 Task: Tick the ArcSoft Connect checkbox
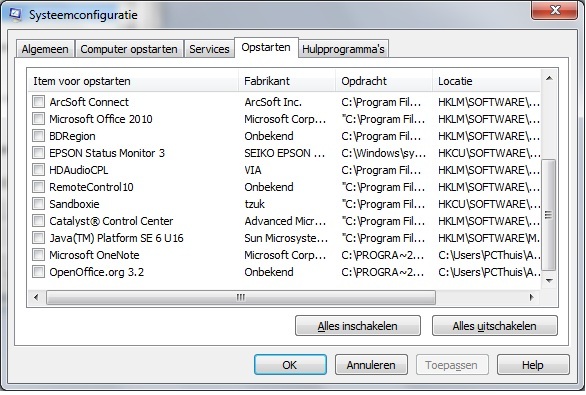[x=38, y=102]
